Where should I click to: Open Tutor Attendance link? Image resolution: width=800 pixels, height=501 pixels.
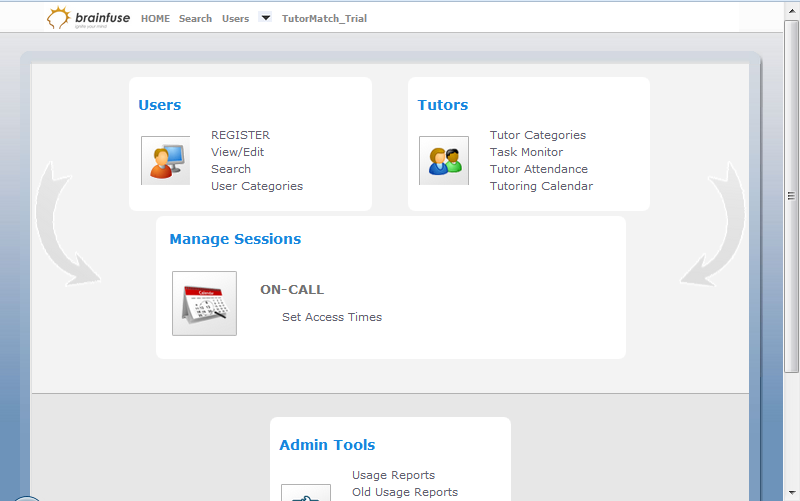click(539, 168)
